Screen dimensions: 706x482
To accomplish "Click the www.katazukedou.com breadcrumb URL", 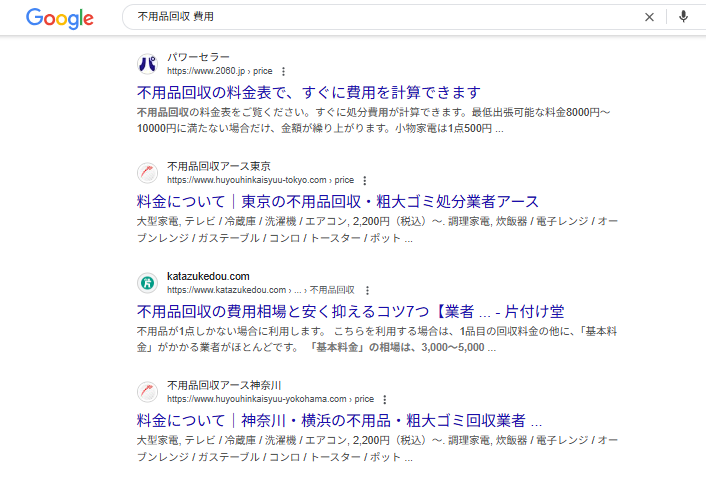I will pos(261,290).
